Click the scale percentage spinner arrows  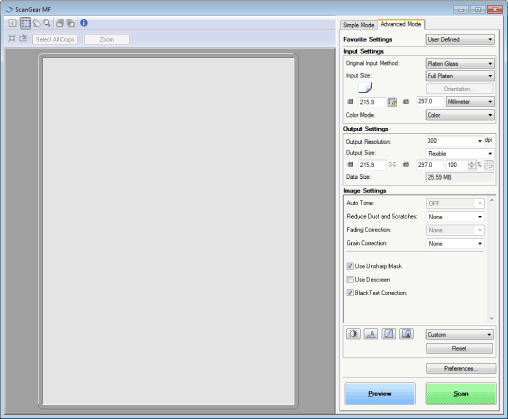pyautogui.click(x=471, y=165)
